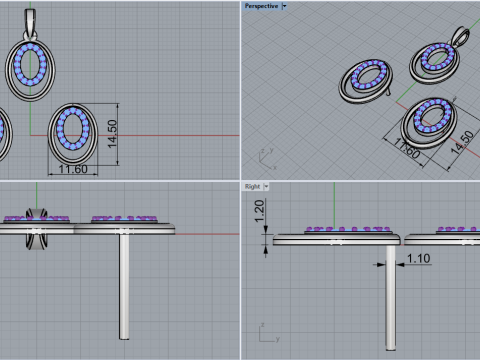Select the 14.50 dimension in Perspective viewport

click(462, 142)
